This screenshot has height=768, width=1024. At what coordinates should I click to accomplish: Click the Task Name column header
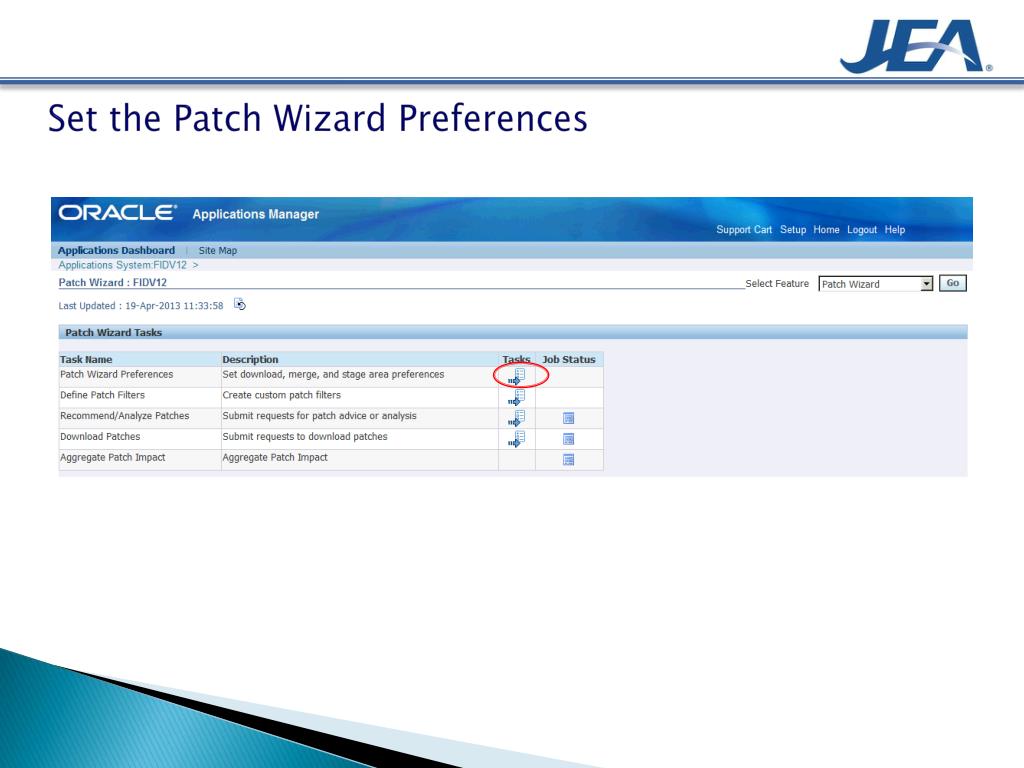86,359
